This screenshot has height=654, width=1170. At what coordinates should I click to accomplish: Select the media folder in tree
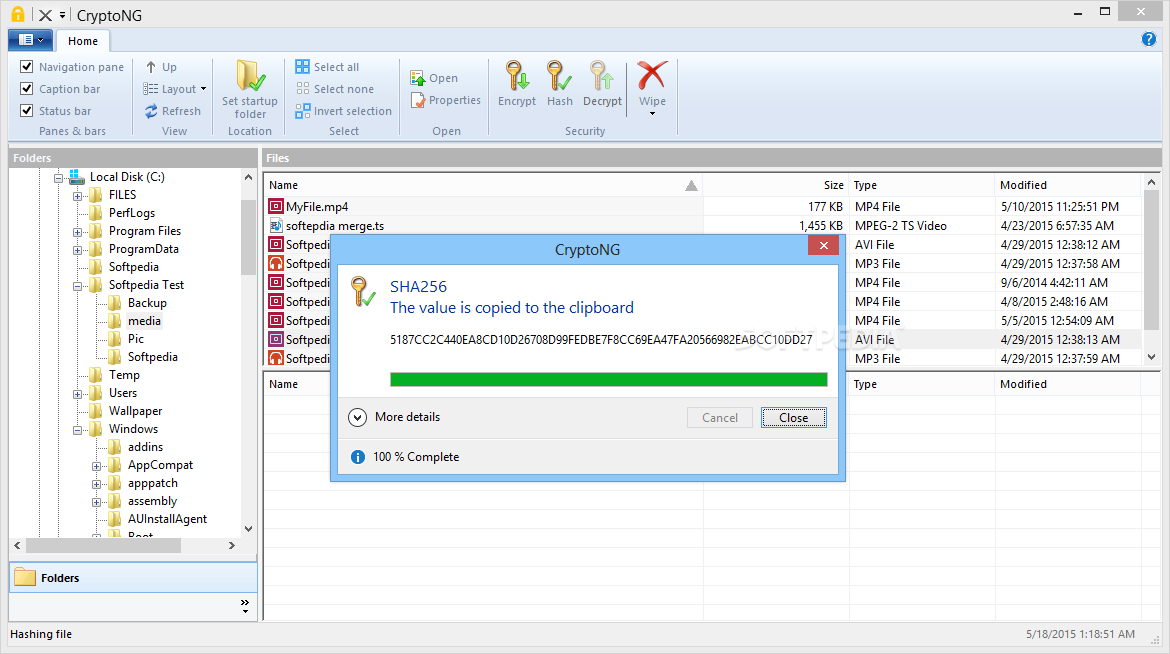[x=144, y=321]
